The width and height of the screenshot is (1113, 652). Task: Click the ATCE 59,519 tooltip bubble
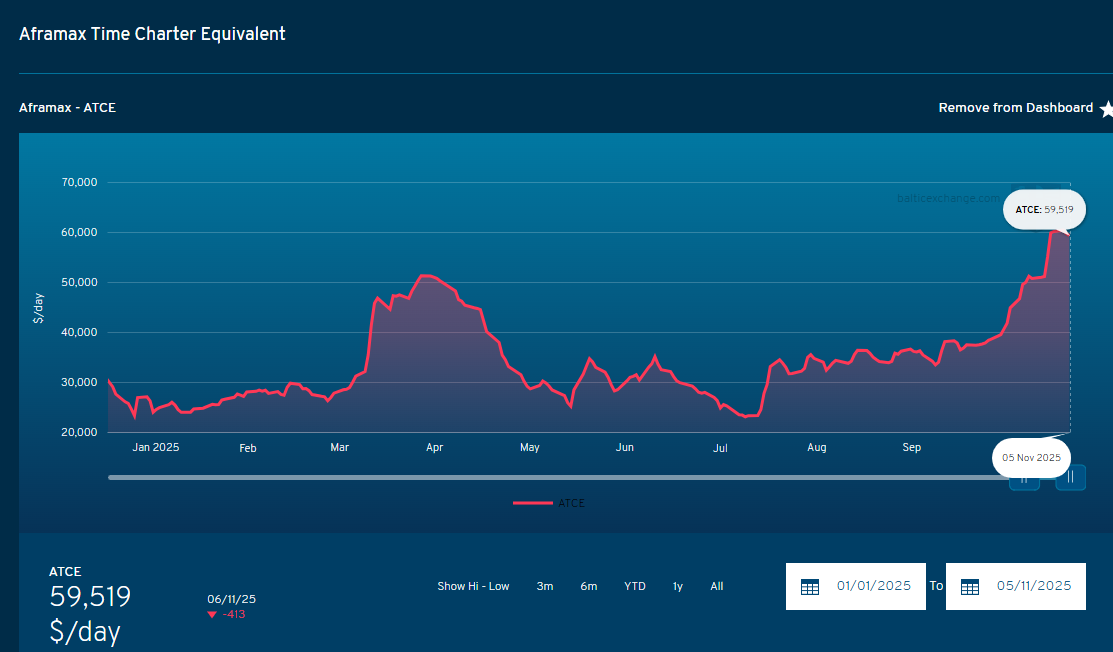point(1043,210)
